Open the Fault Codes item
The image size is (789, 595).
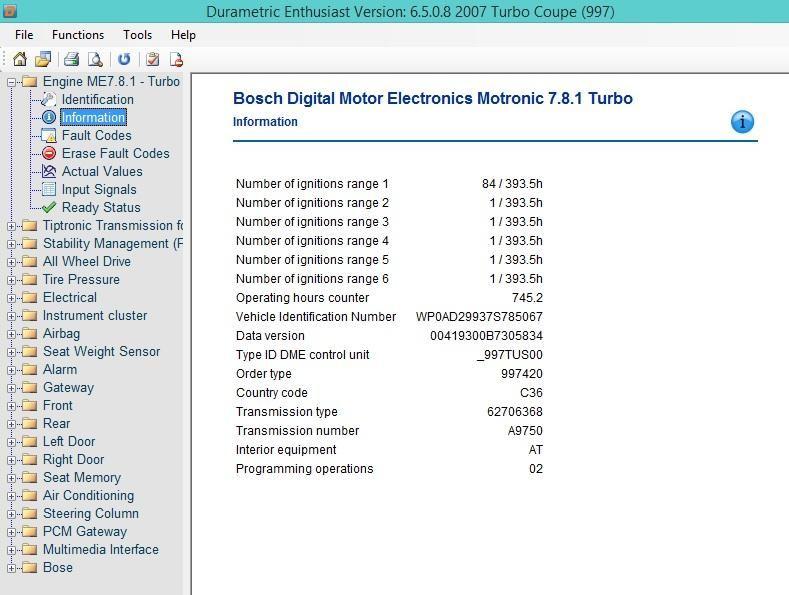97,135
